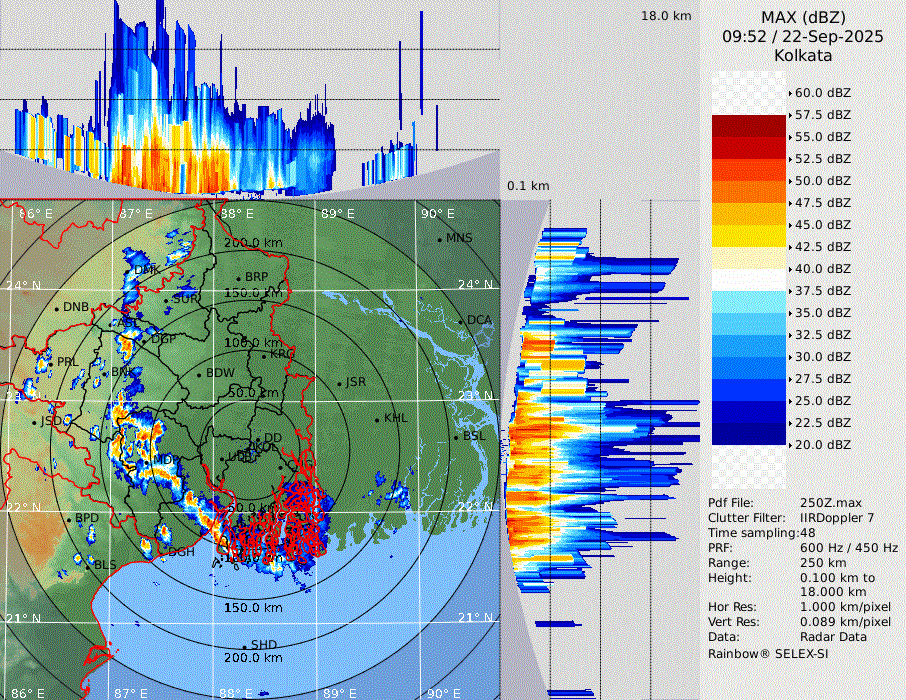This screenshot has width=906, height=700.
Task: Select the white legend color band
Action: [x=749, y=280]
